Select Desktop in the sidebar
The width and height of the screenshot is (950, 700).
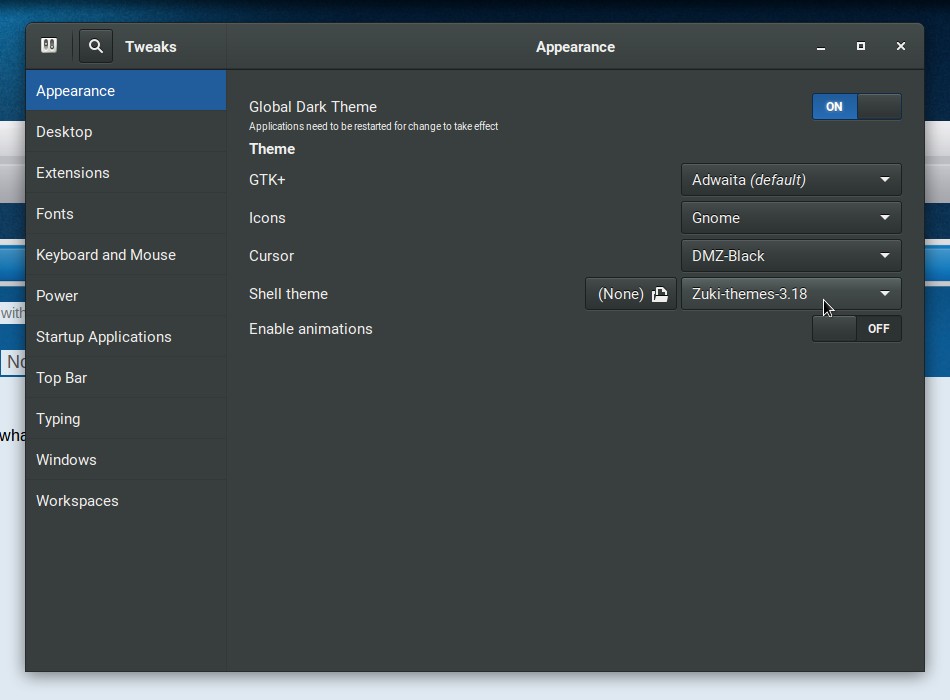point(64,132)
